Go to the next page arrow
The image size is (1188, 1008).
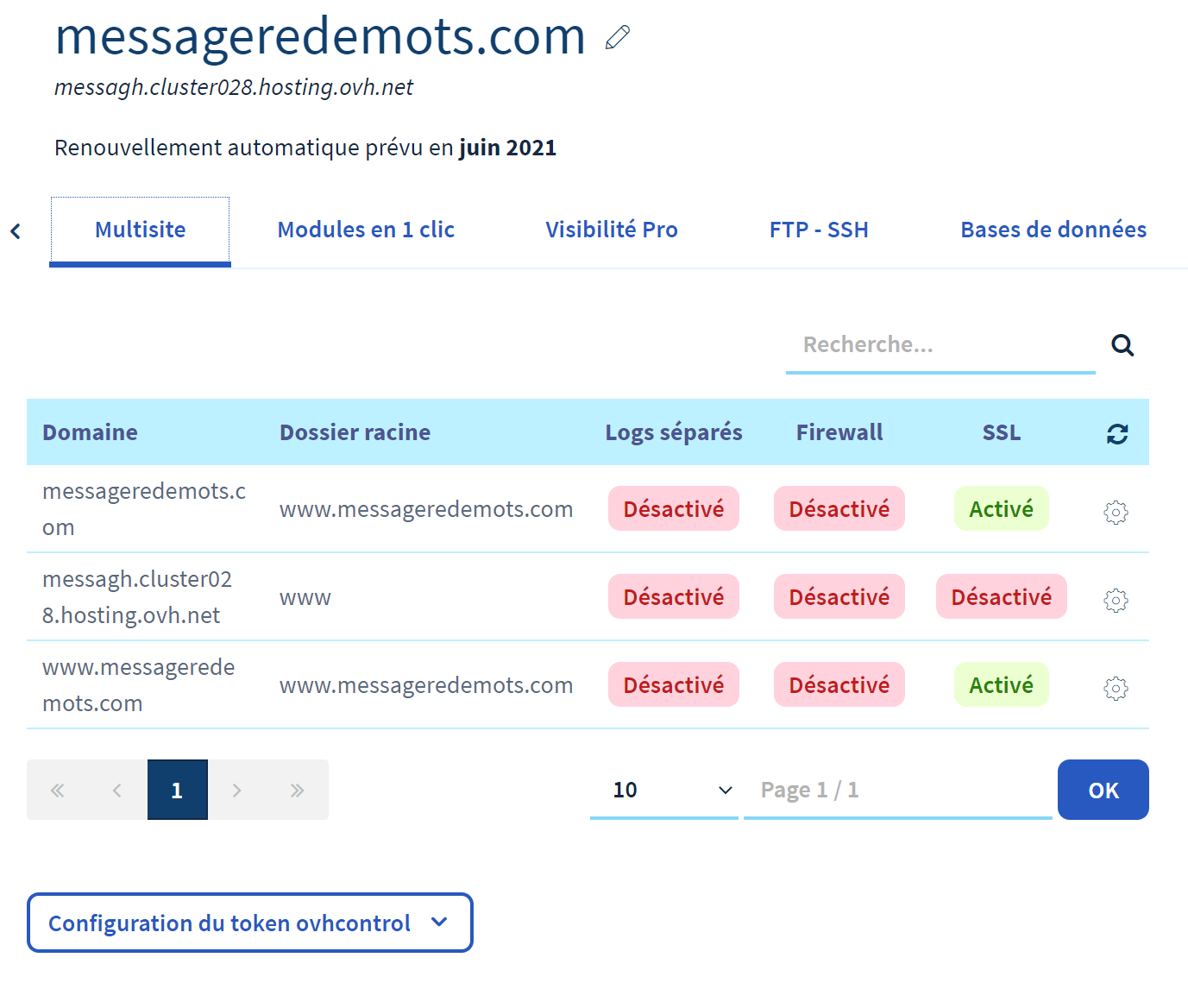(x=237, y=791)
